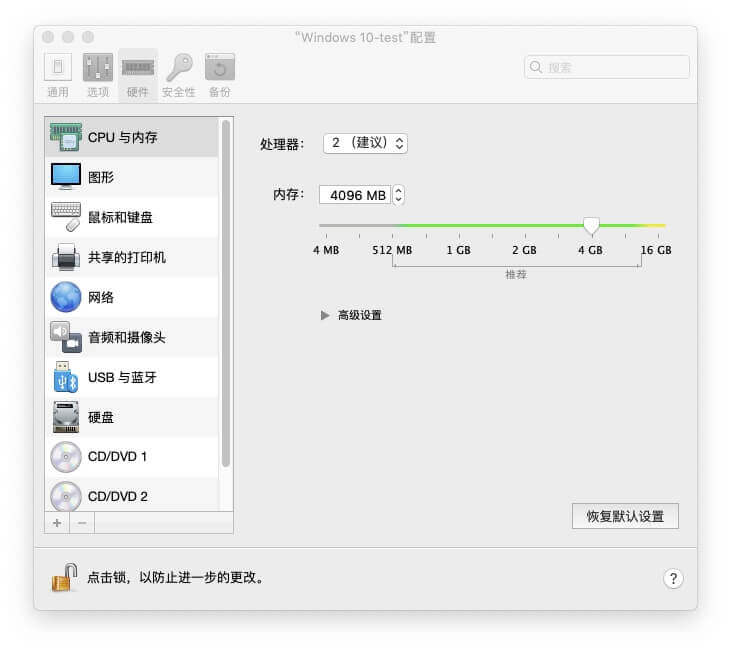Image resolution: width=731 pixels, height=652 pixels.
Task: Switch to the 安全性 tab label
Action: click(x=179, y=92)
